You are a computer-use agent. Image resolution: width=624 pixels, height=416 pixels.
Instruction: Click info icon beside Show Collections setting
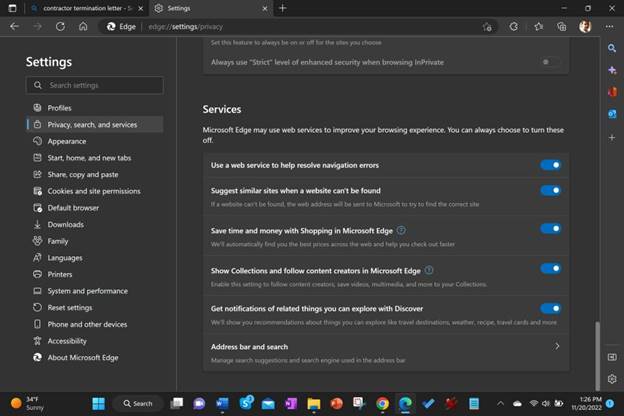tap(429, 270)
